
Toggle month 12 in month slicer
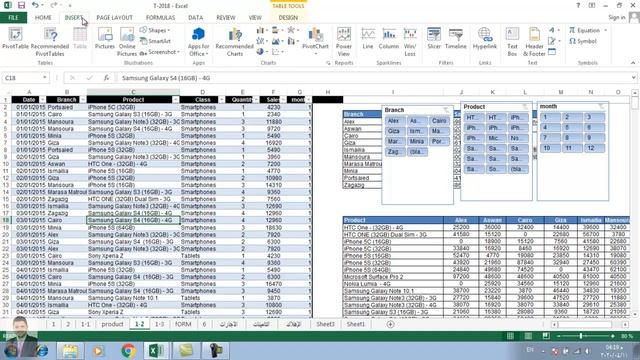[x=594, y=148]
